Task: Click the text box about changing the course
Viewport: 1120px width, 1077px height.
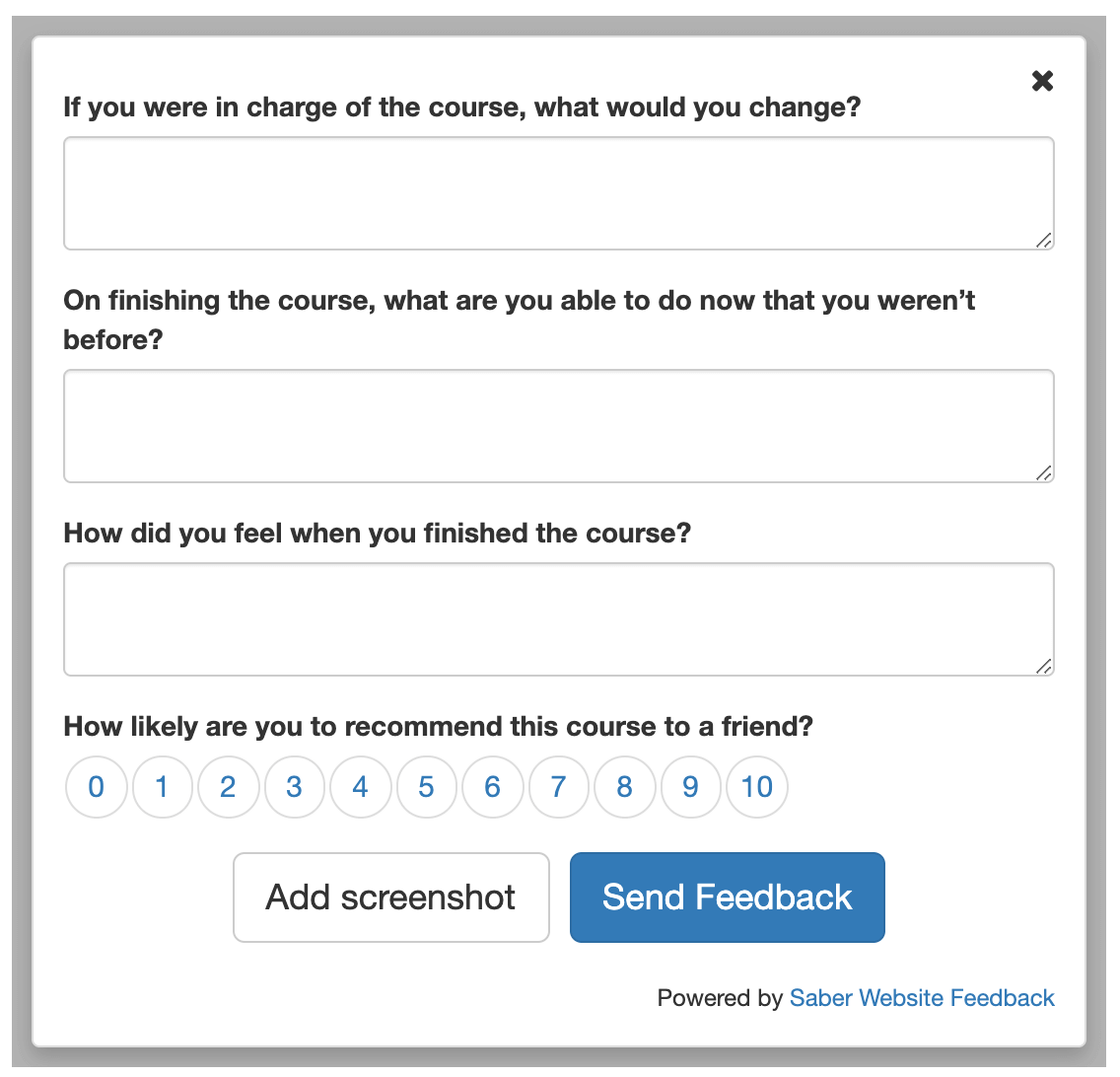Action: coord(559,192)
